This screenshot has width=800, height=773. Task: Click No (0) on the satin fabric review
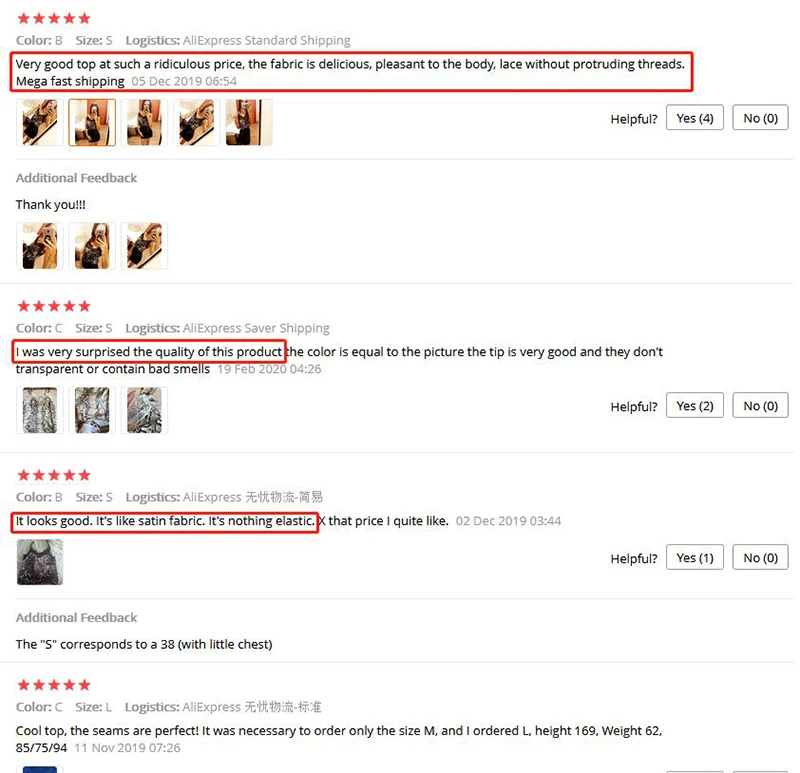(760, 558)
